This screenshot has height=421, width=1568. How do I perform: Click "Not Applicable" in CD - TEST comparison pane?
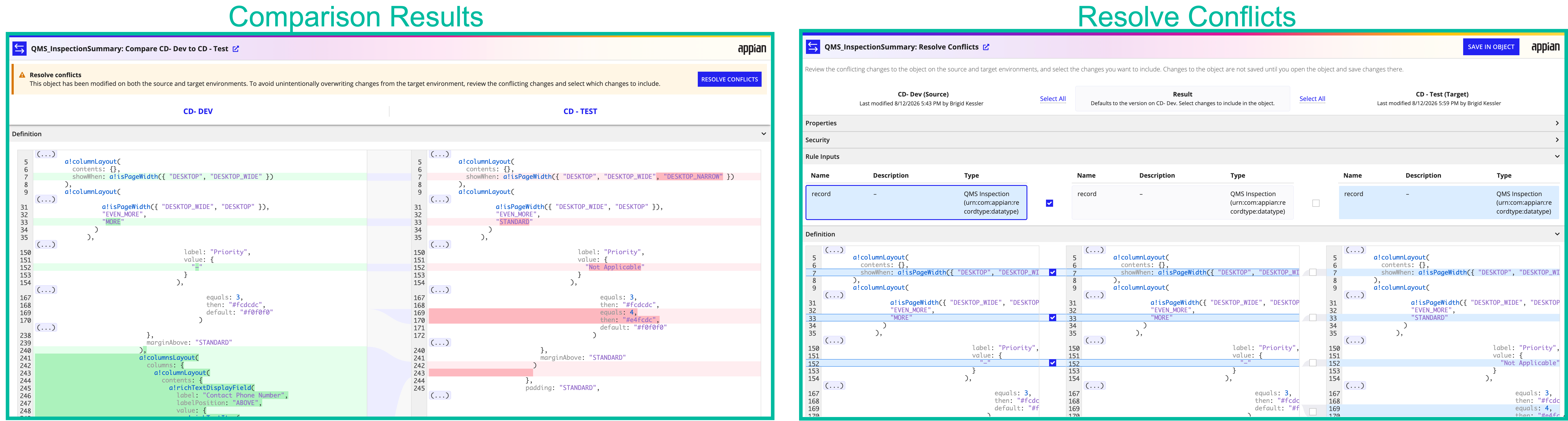(615, 267)
